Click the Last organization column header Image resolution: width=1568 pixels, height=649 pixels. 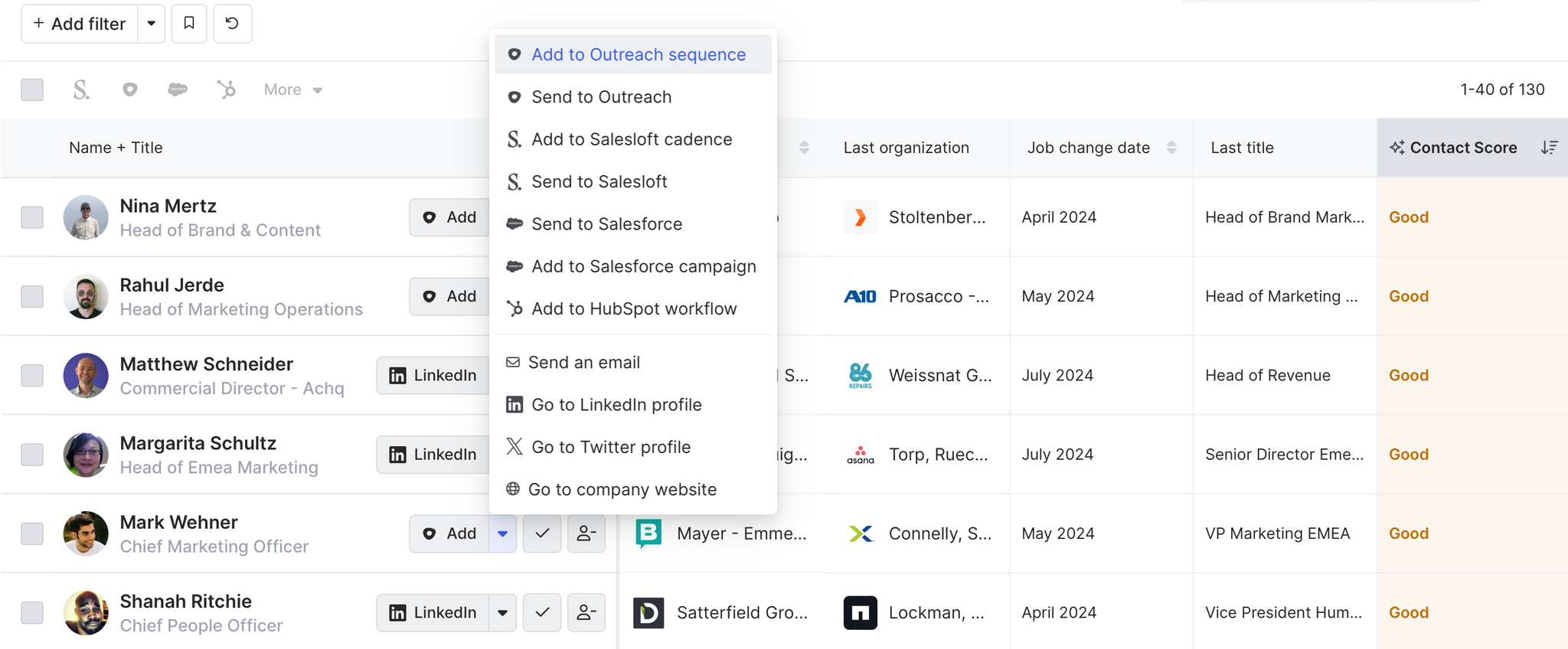tap(906, 148)
